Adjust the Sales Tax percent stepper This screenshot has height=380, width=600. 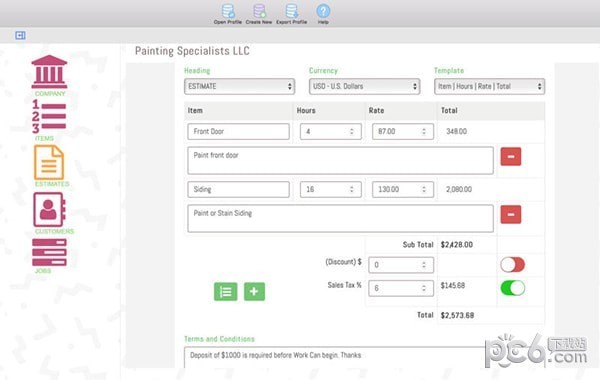pyautogui.click(x=424, y=288)
